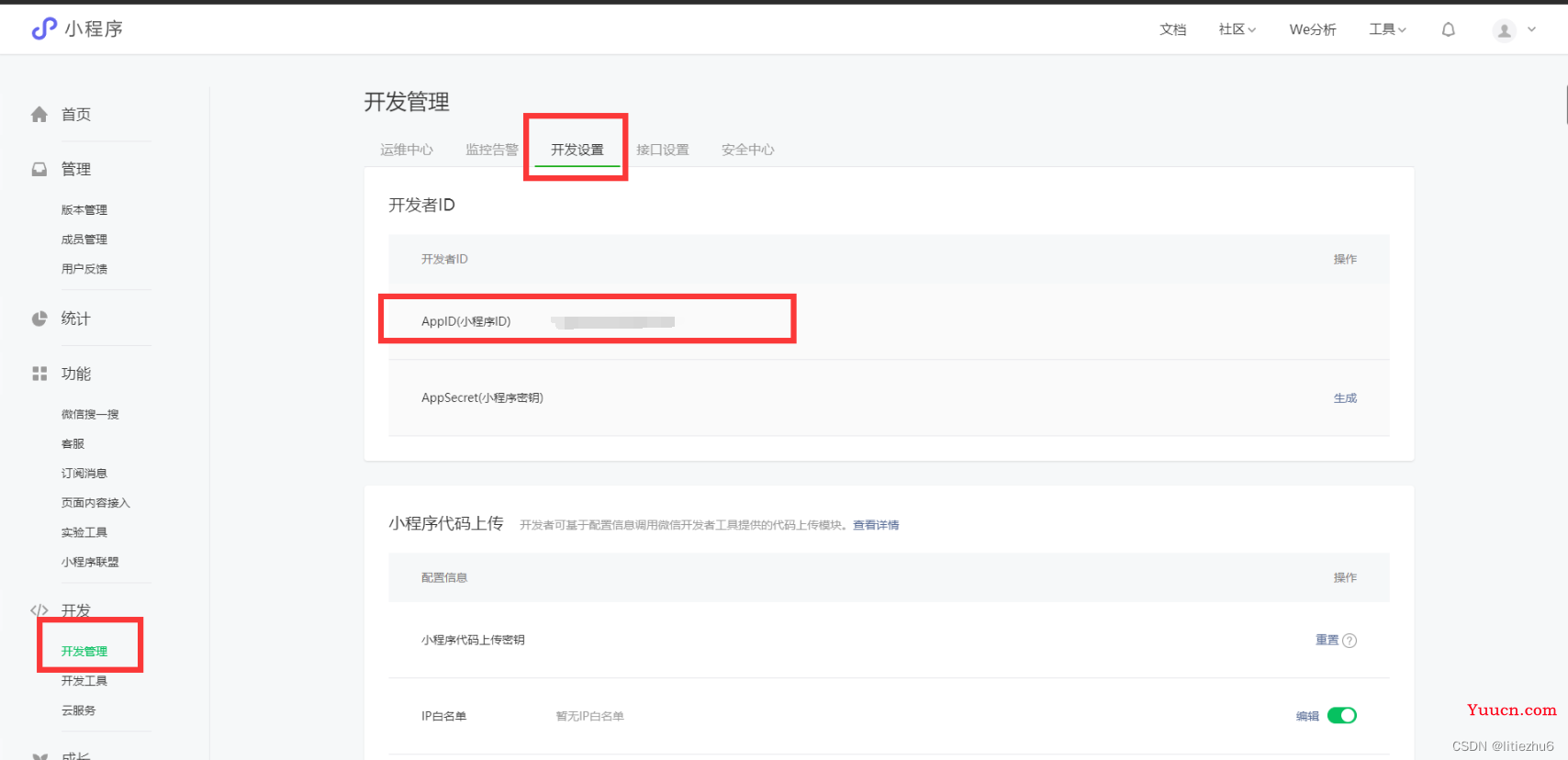1568x760 pixels.
Task: Select 开发管理 in sidebar
Action: [84, 652]
